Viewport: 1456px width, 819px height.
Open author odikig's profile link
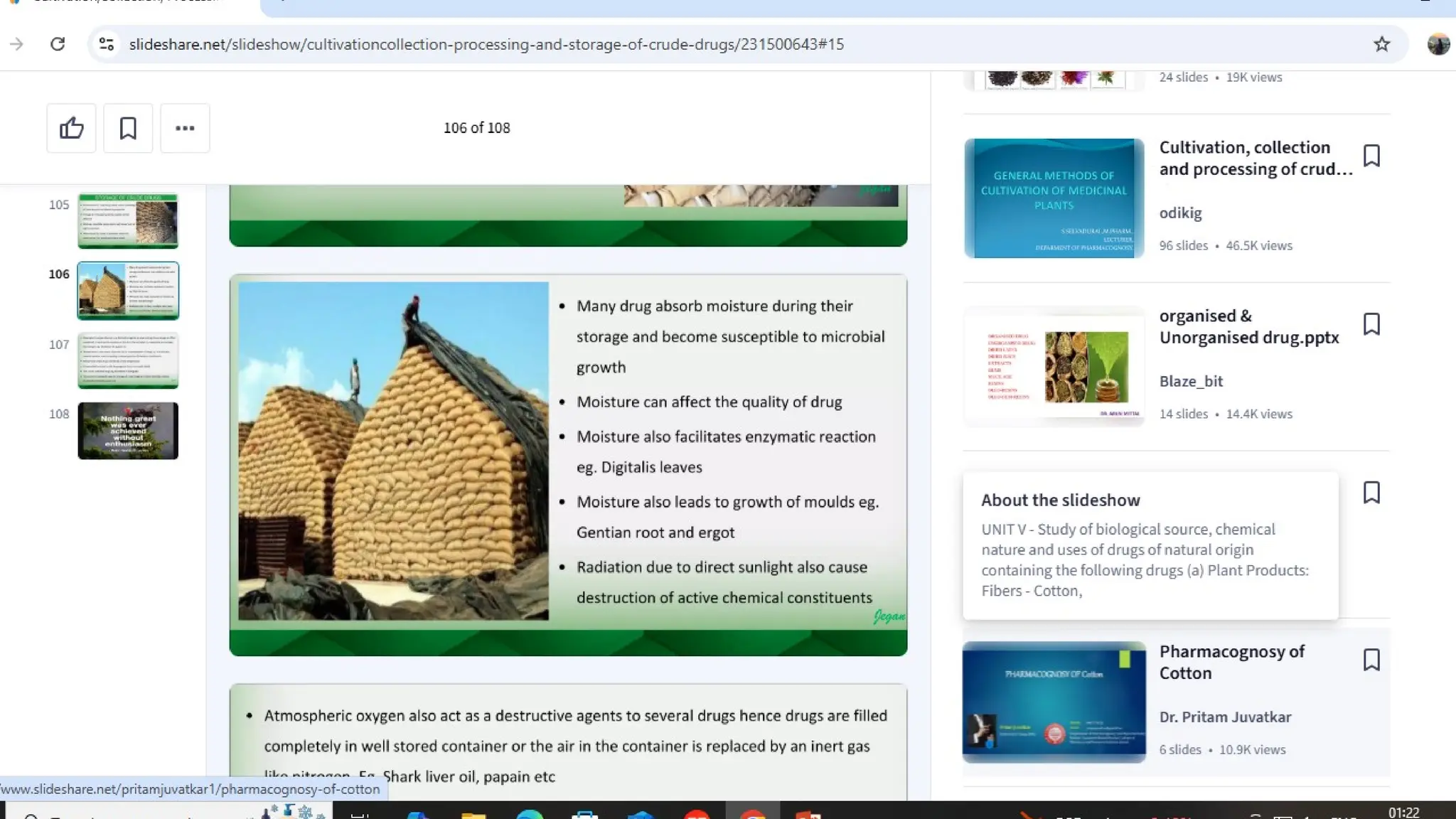pos(1180,213)
